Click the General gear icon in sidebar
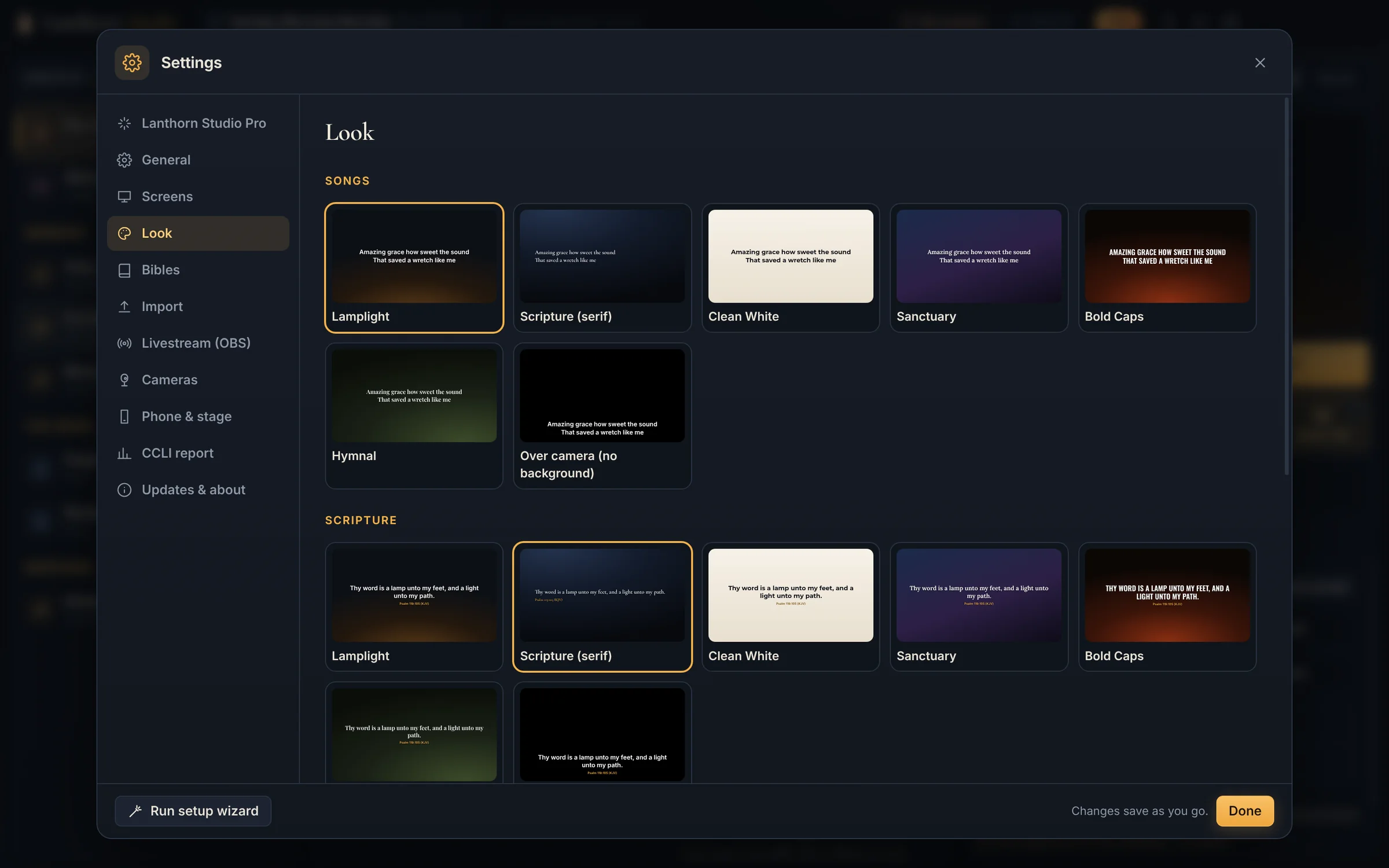This screenshot has width=1389, height=868. click(x=124, y=160)
